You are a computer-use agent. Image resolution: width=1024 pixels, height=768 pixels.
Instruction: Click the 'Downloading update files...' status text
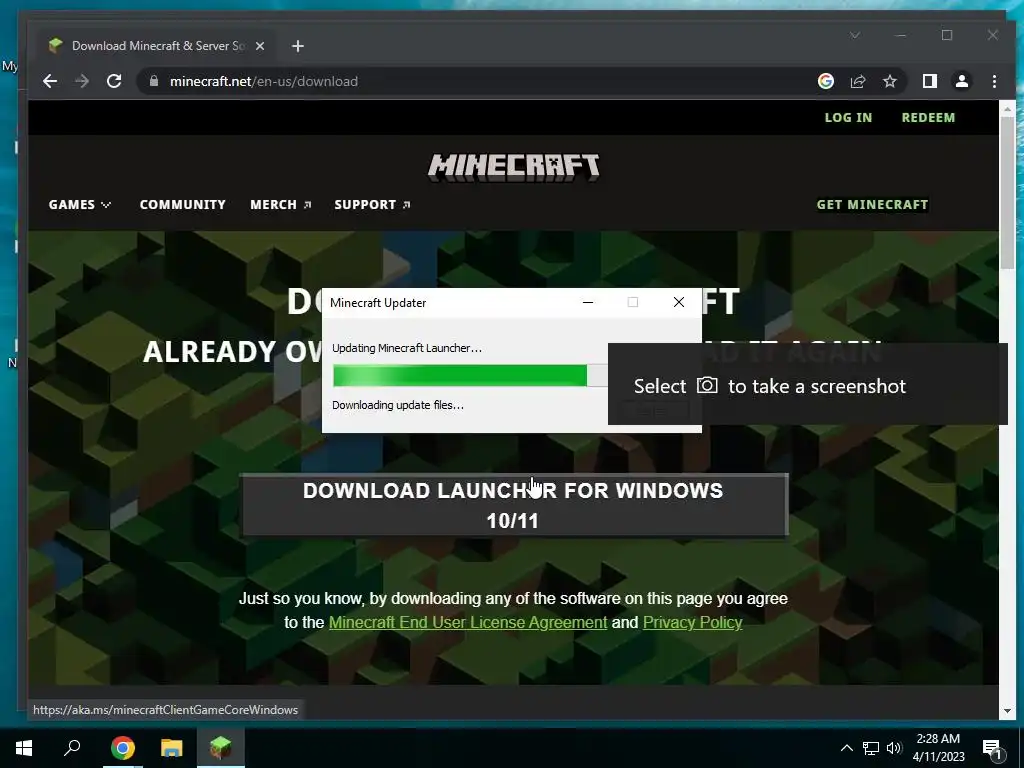(x=398, y=405)
